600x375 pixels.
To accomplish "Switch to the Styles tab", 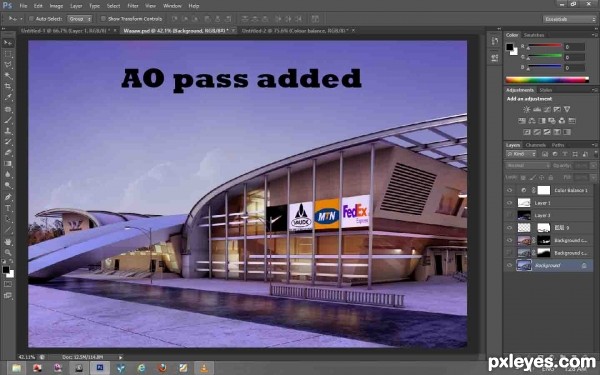I will (546, 90).
